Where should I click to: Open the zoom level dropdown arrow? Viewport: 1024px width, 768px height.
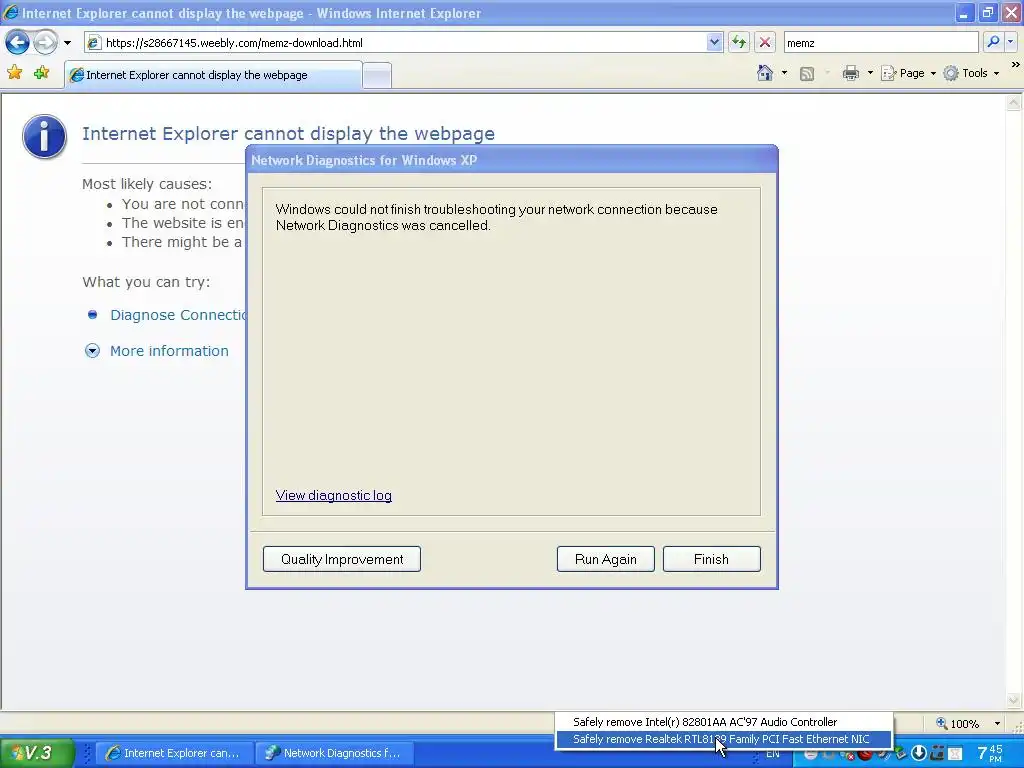(997, 724)
